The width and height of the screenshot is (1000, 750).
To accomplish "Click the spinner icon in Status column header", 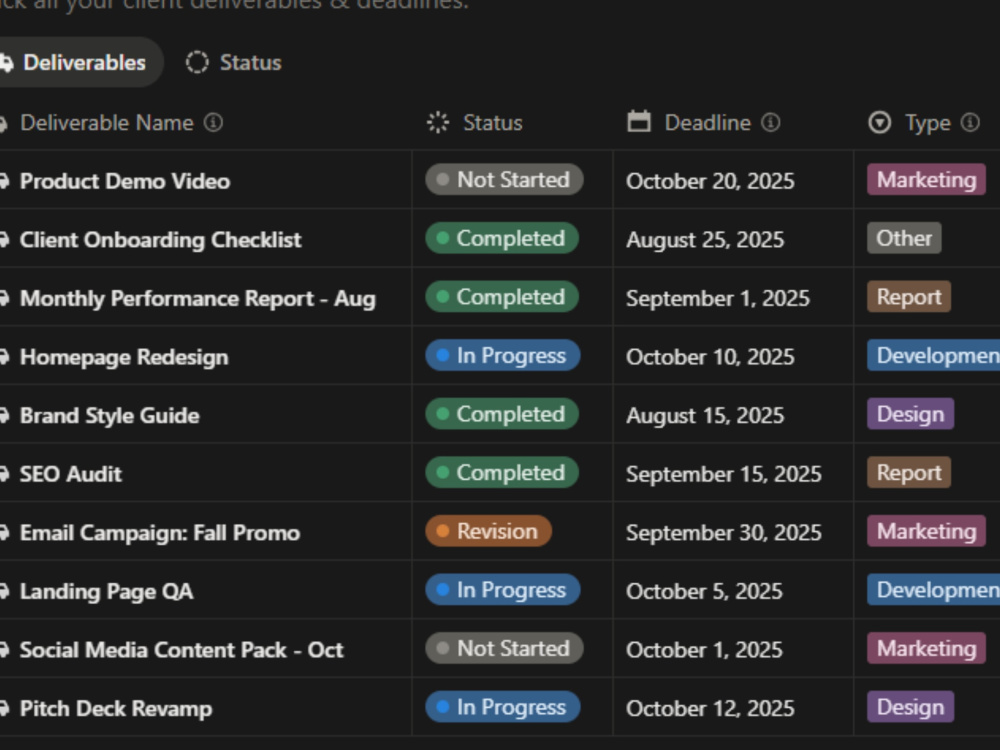I will 438,122.
